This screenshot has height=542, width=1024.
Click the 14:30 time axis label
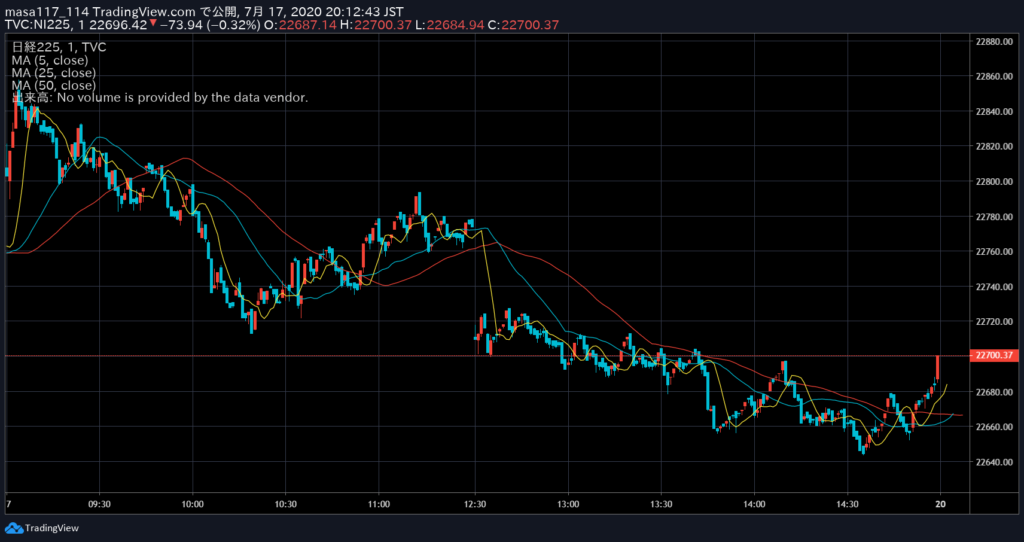(x=848, y=504)
